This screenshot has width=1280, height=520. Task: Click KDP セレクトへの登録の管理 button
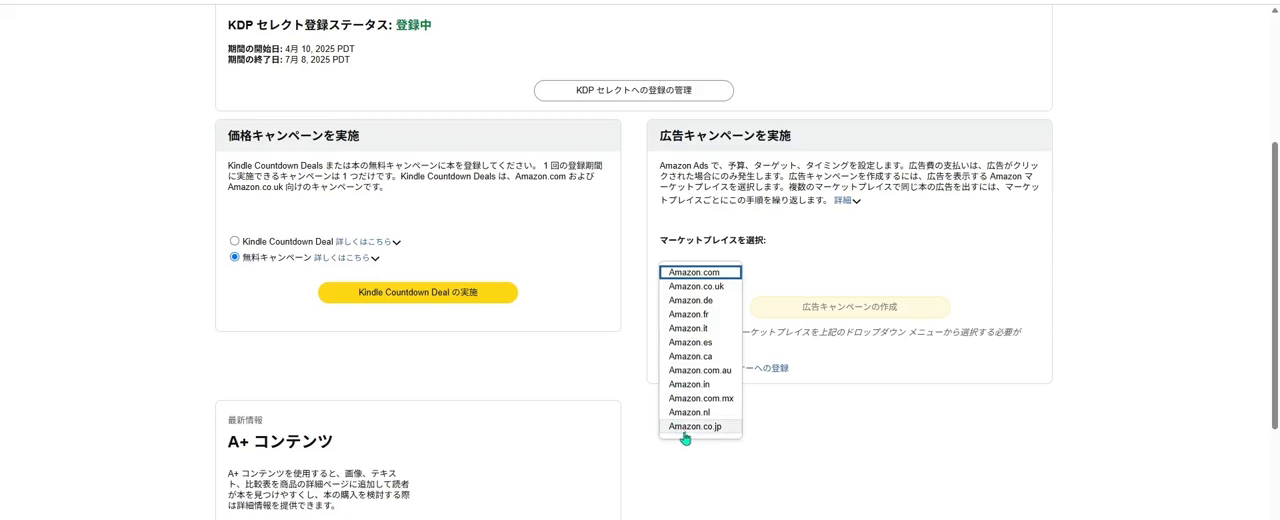634,91
